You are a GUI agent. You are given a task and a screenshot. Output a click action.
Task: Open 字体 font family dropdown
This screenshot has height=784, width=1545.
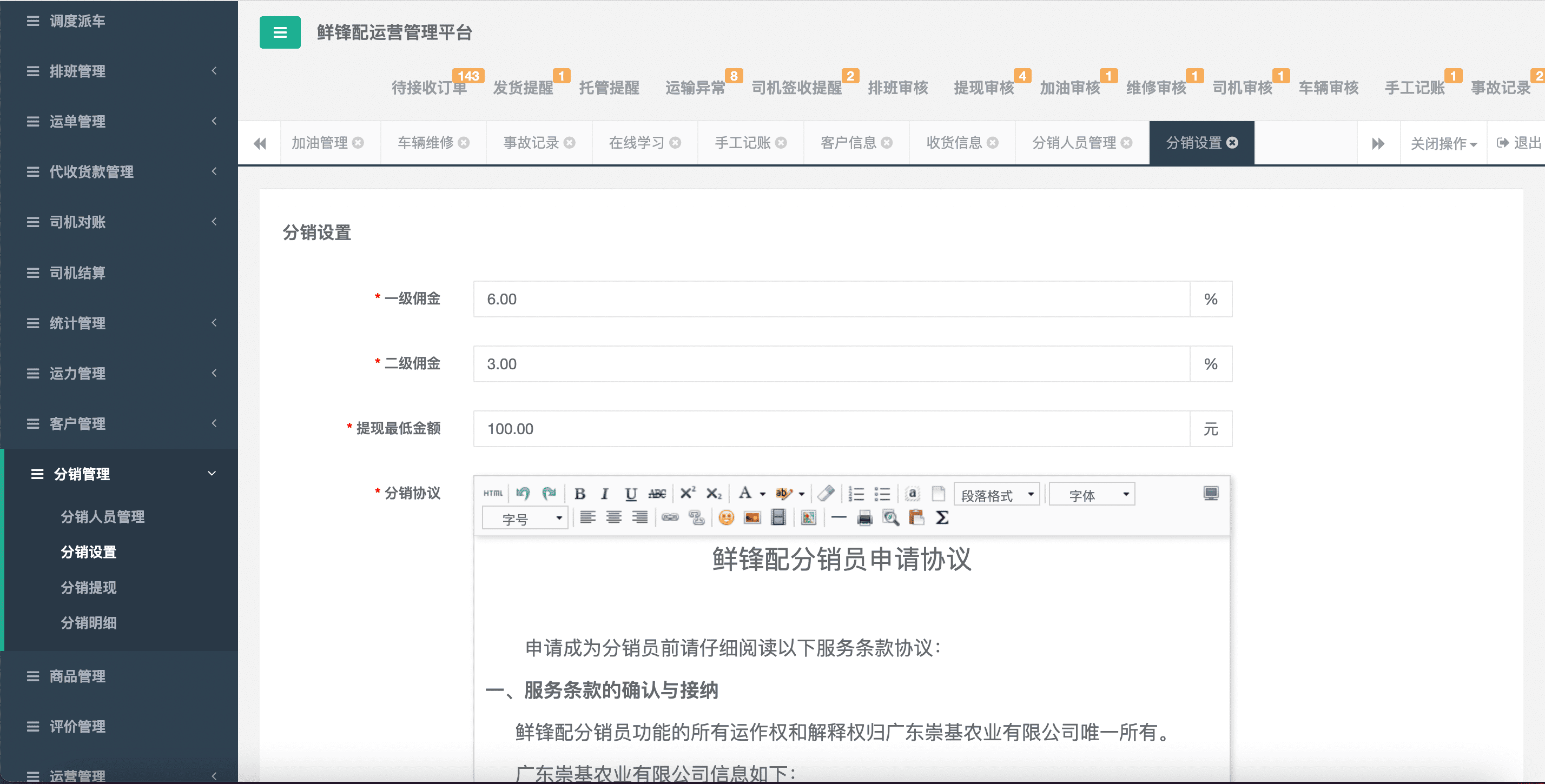pos(1092,495)
